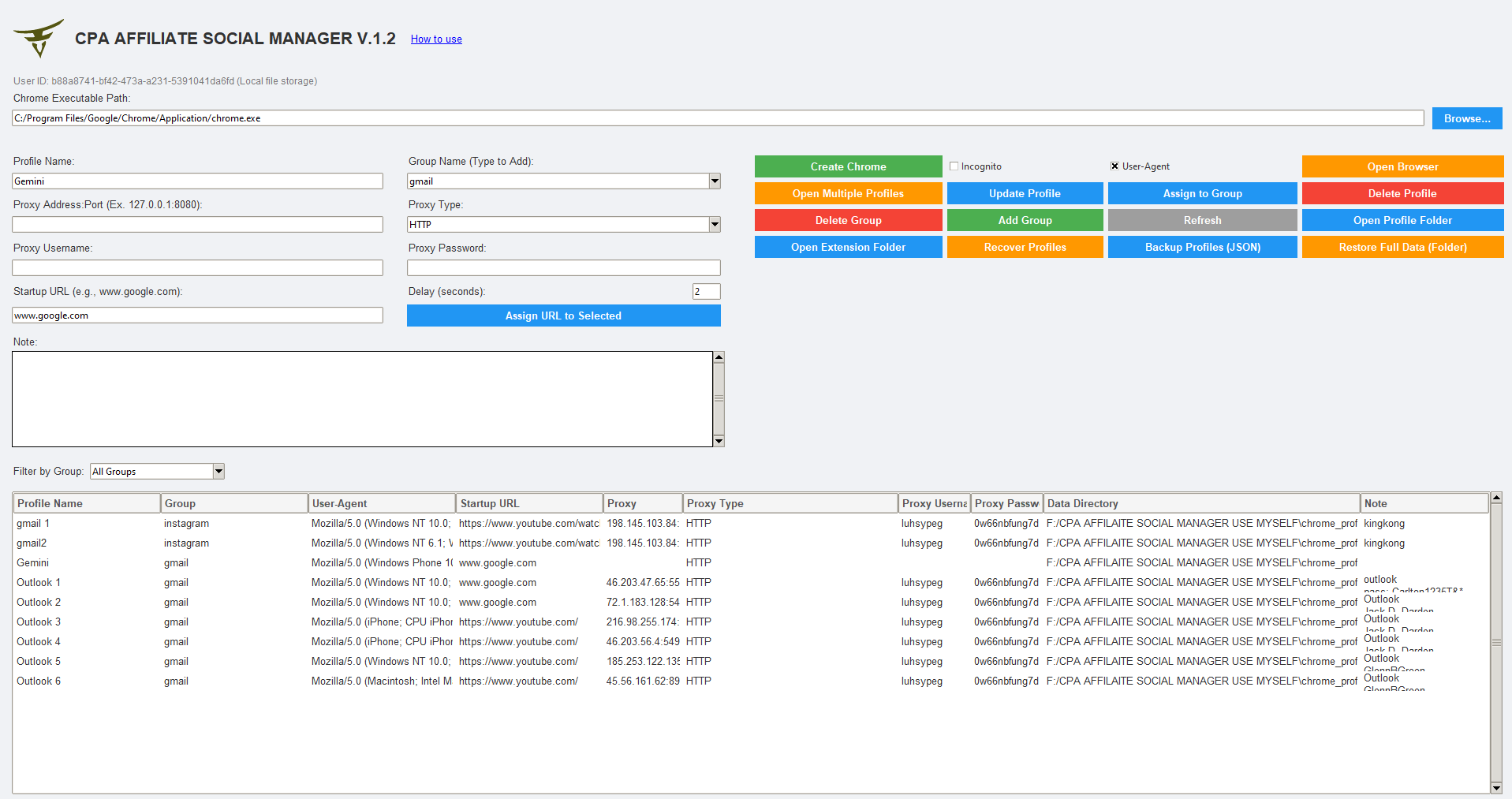Focus the Proxy Address:Port field
The width and height of the screenshot is (1512, 799).
click(197, 224)
